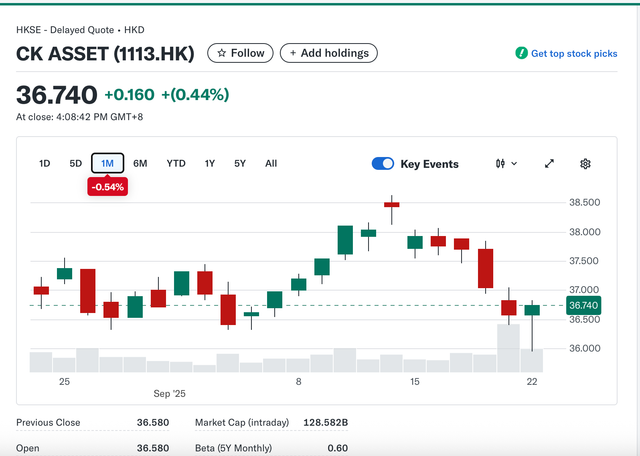Expand chart to fullscreen with arrows icon
Image resolution: width=640 pixels, height=456 pixels.
549,164
